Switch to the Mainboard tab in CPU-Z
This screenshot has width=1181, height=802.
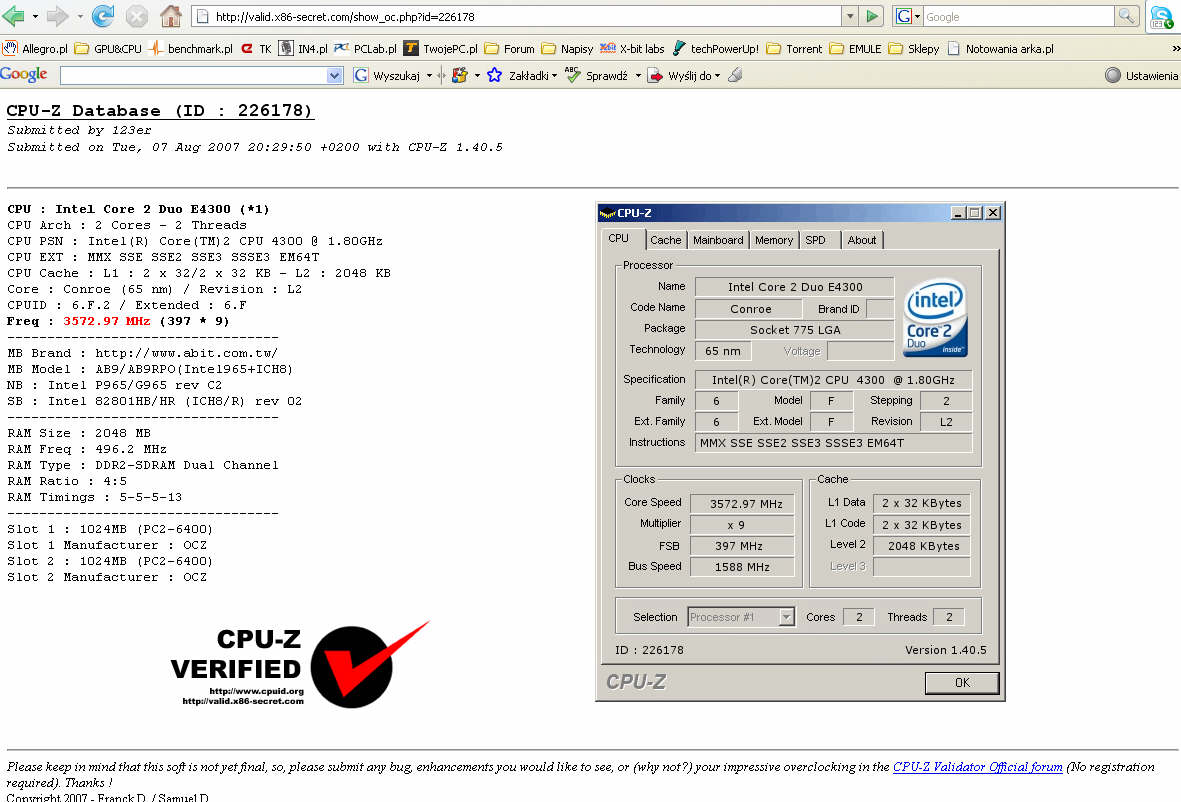pos(718,240)
